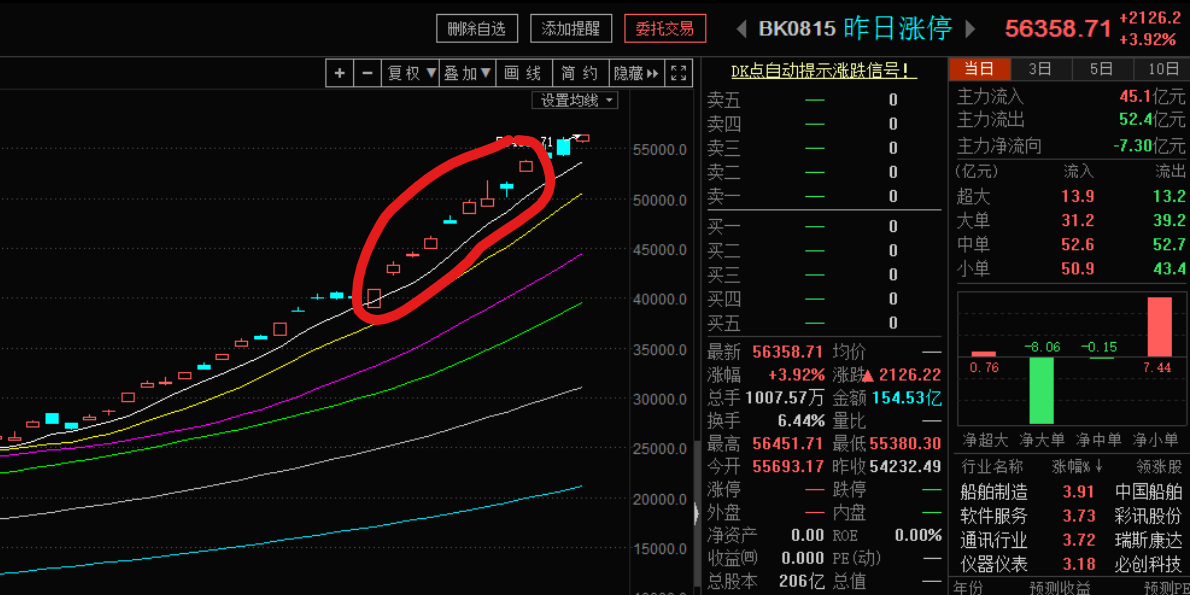Go to previous stock with left arrow

[x=741, y=28]
